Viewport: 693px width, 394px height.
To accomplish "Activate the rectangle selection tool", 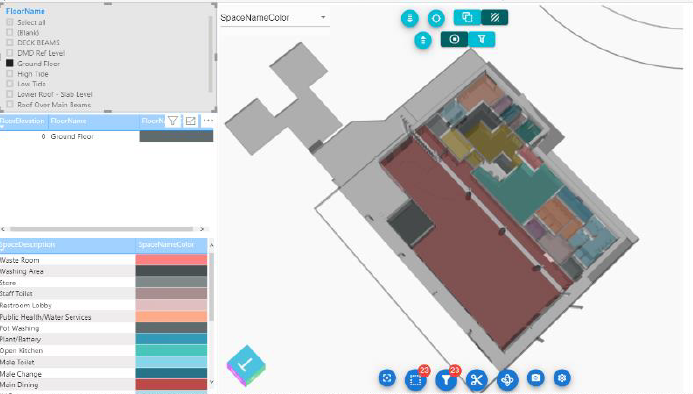I will [415, 379].
